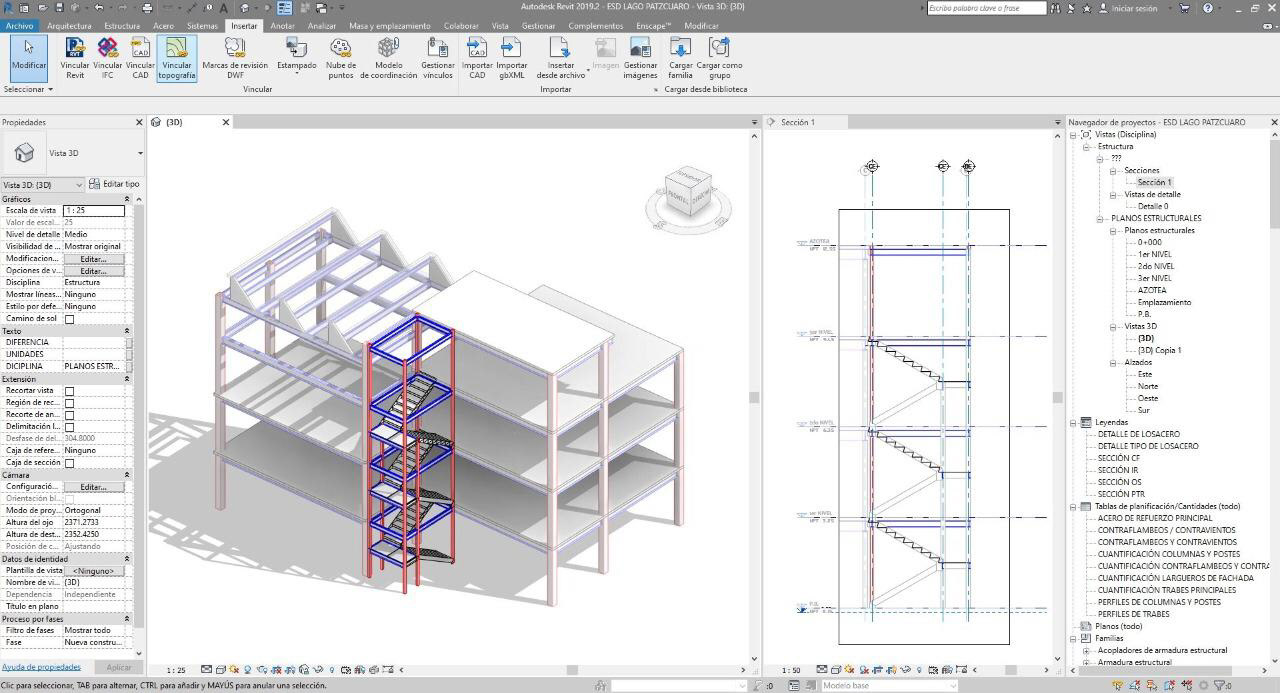Toggle Región de recorte visible checkbox
Image resolution: width=1280 pixels, height=693 pixels.
[70, 403]
